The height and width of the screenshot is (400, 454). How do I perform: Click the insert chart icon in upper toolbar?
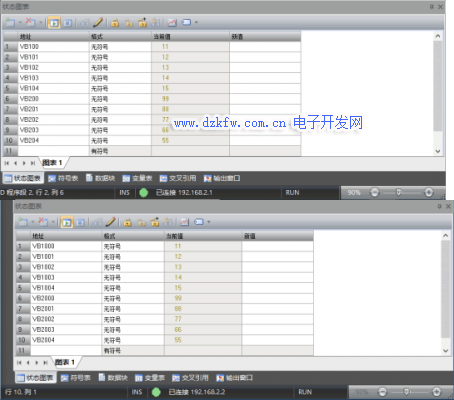(10, 22)
